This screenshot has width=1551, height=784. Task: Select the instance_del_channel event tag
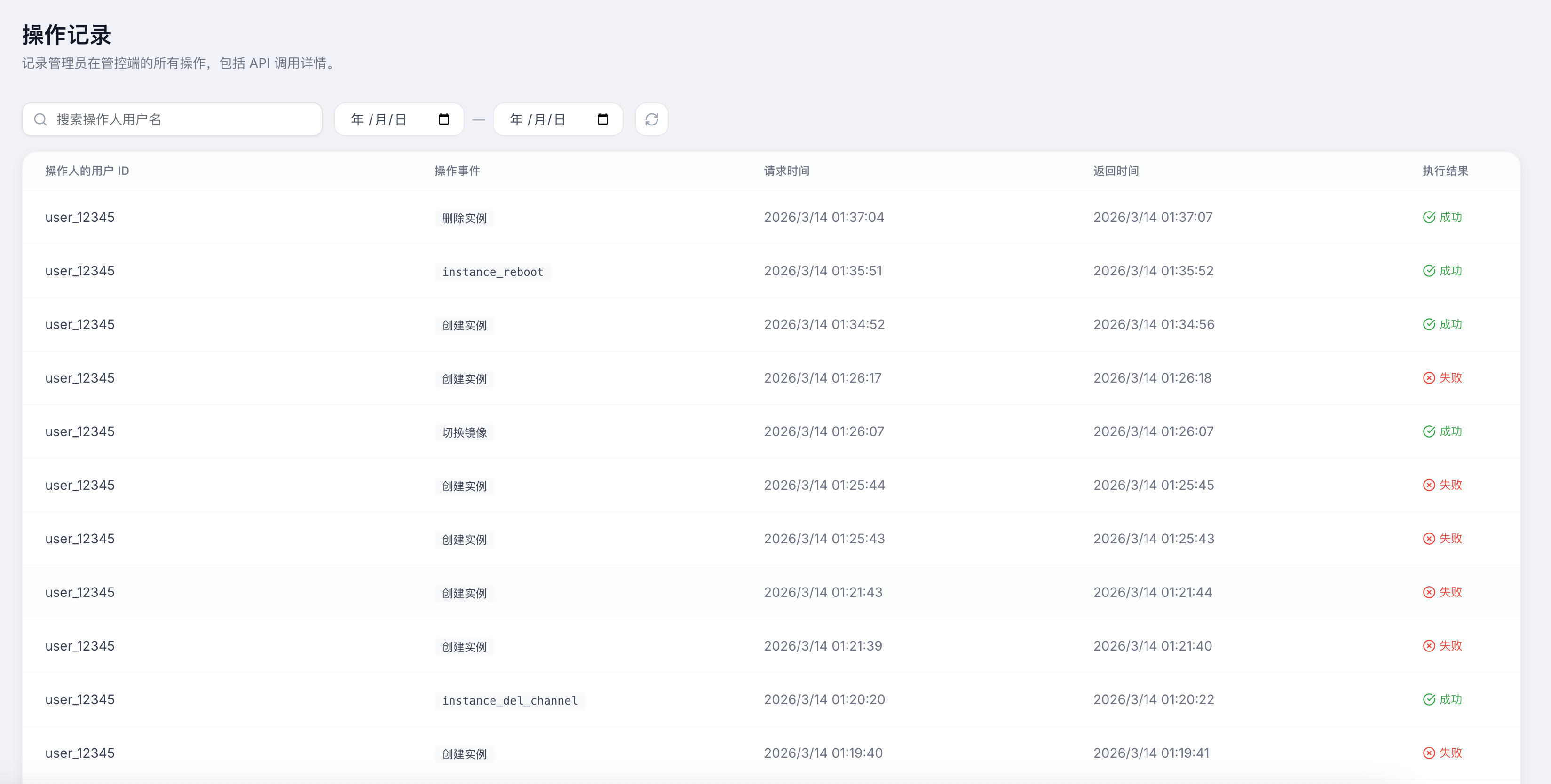509,700
